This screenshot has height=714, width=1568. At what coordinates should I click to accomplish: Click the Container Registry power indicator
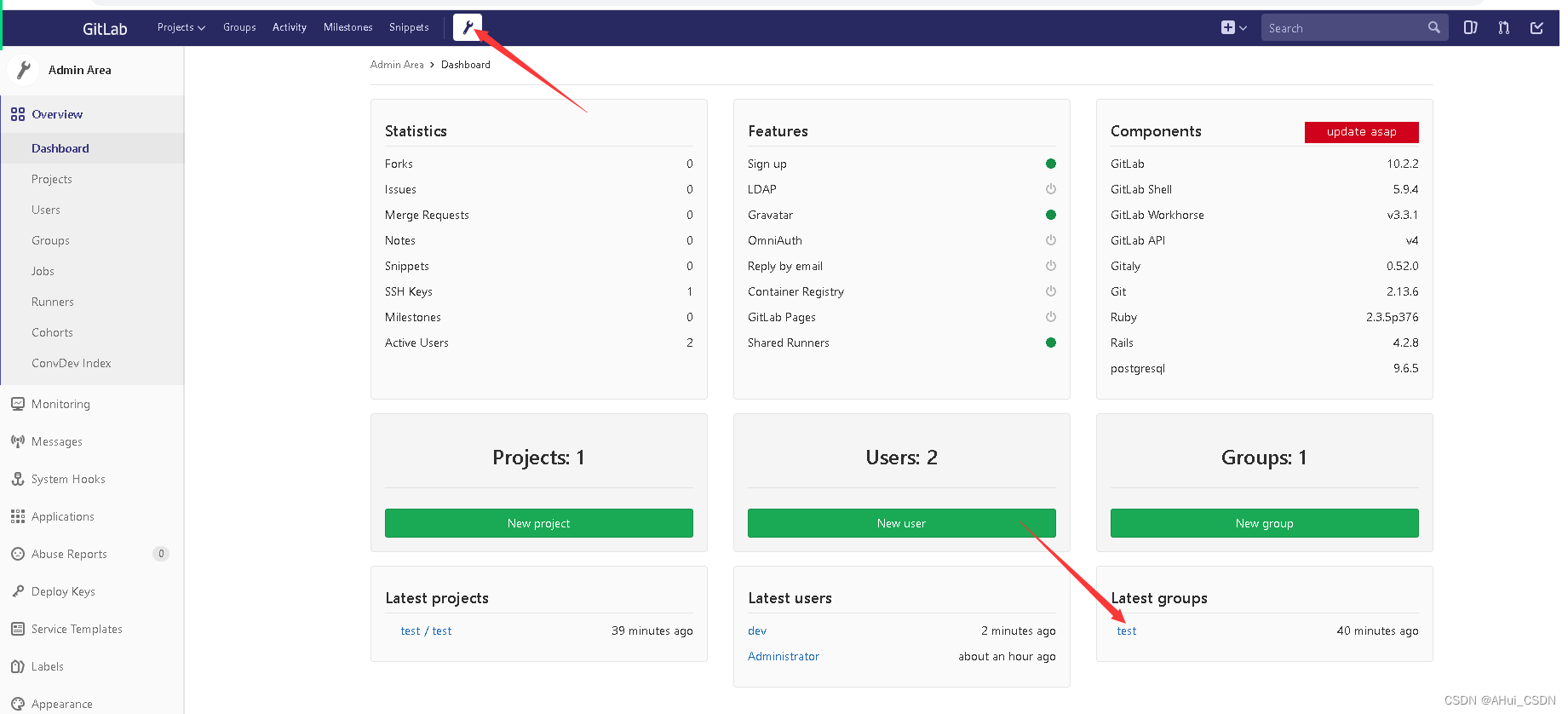[x=1051, y=291]
